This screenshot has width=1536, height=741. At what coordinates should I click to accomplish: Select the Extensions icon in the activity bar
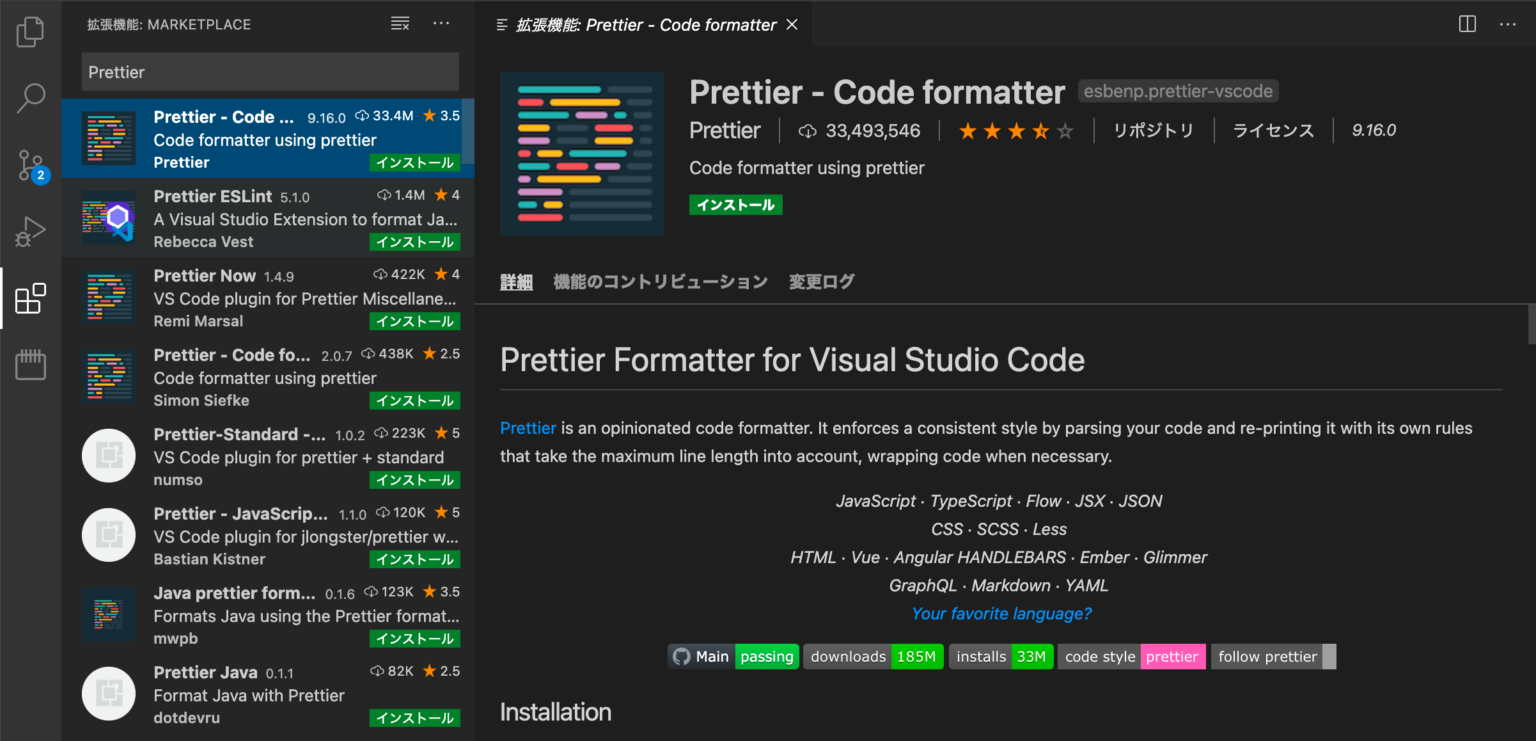point(30,297)
